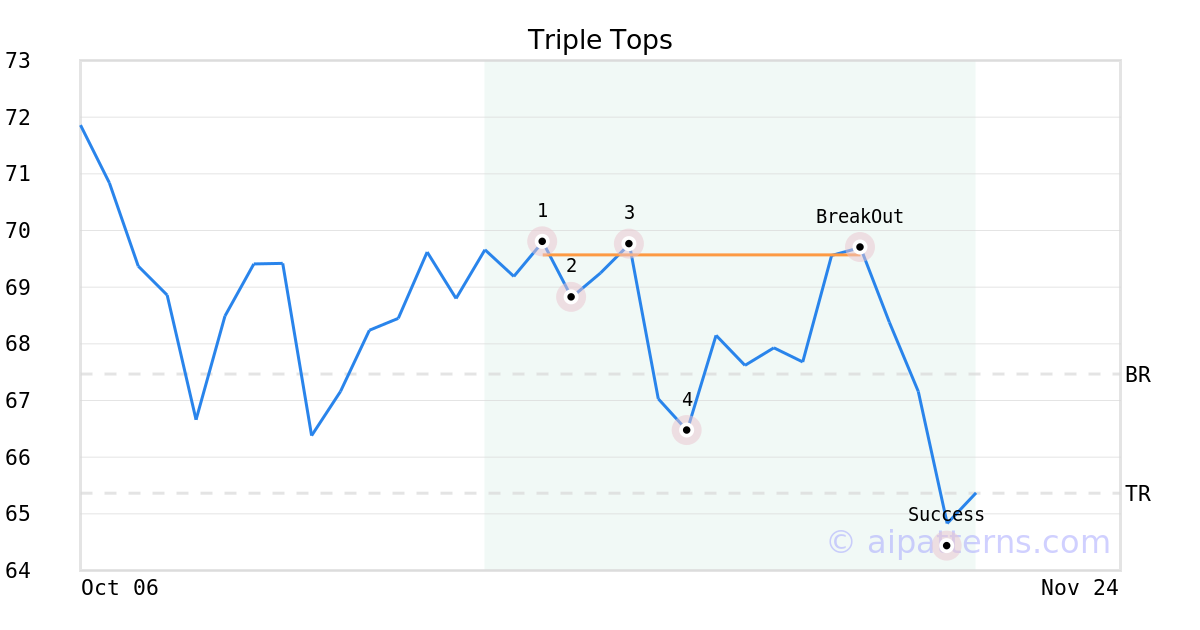Select the marker dot for point 4
The width and height of the screenshot is (1200, 630).
687,430
